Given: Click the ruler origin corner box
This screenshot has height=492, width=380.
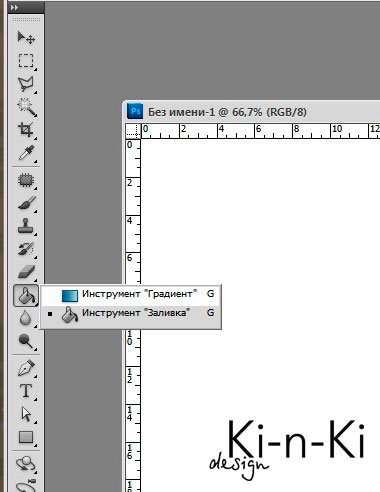Looking at the screenshot, I should pos(133,131).
